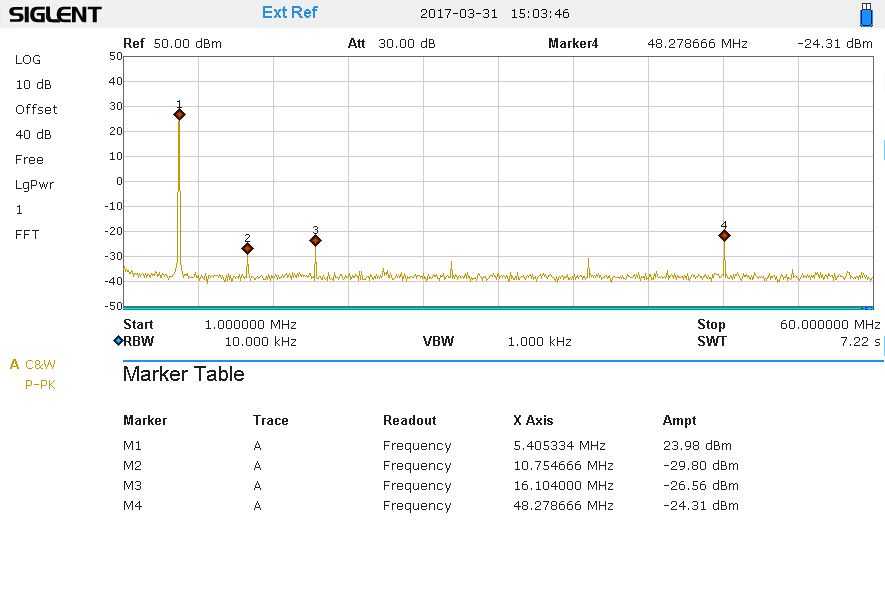Screen dimensions: 885x600
Task: Click the X Axis column header
Action: coord(533,421)
